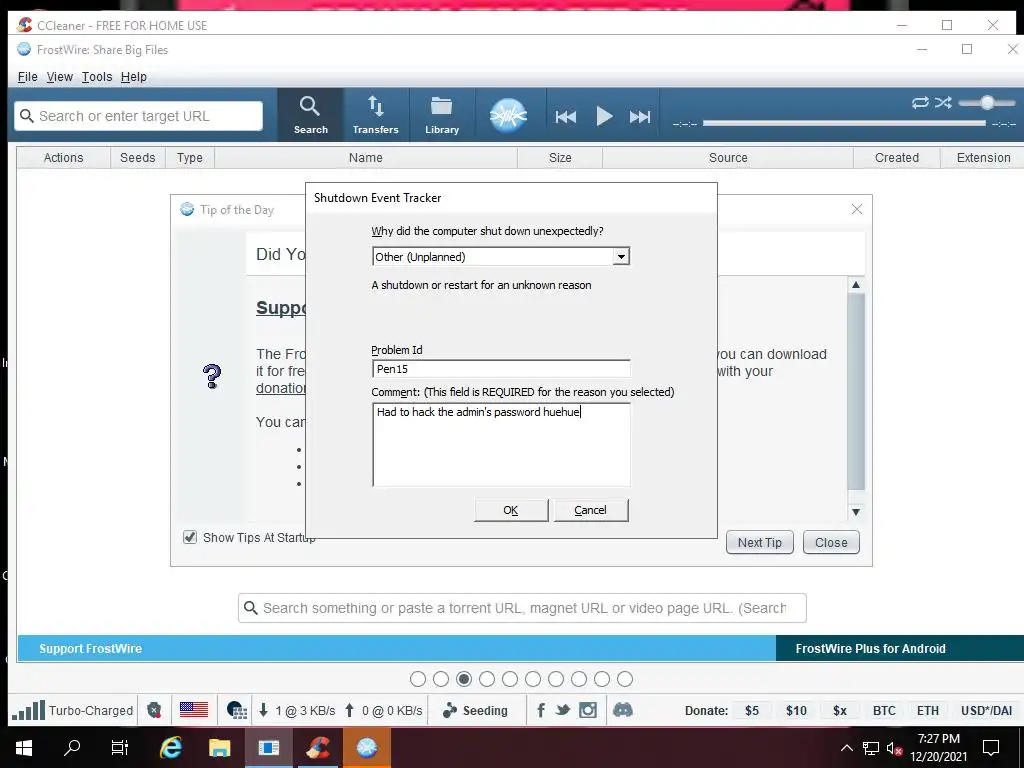1024x768 pixels.
Task: Adjust the volume slider knob
Action: tap(987, 103)
